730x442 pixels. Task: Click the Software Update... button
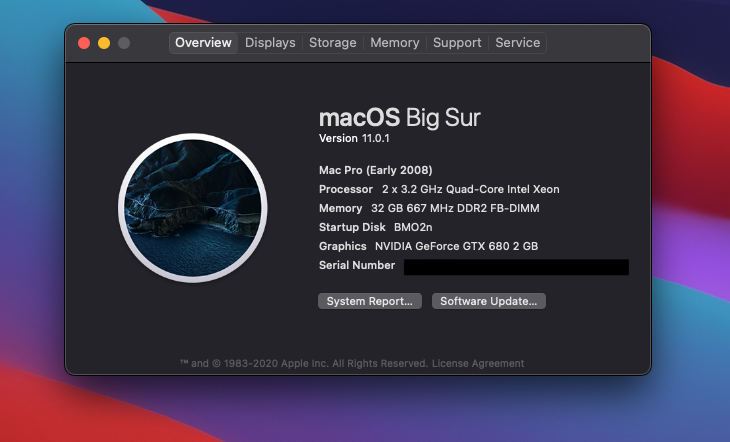489,301
